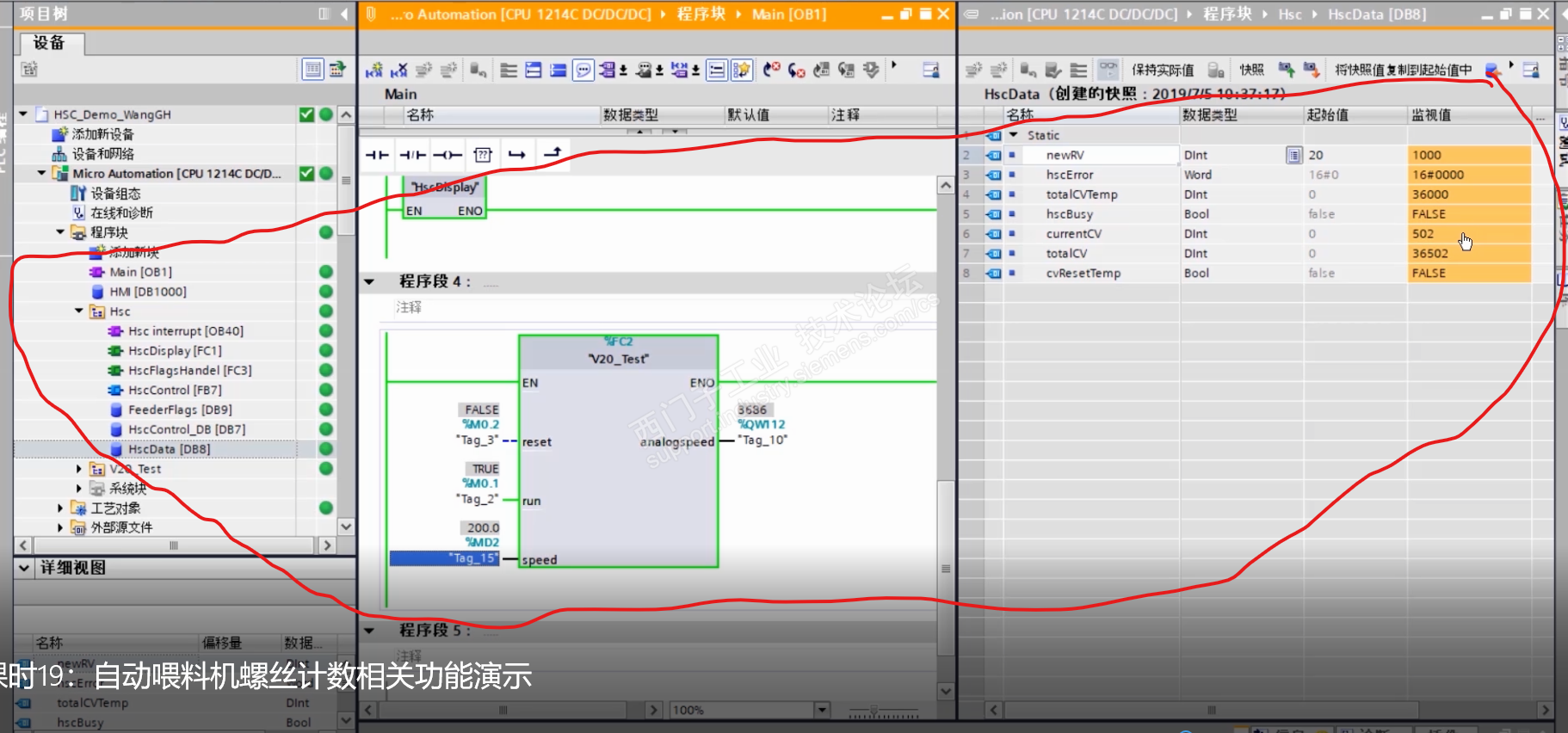Toggle network comments visibility in Main
Viewport: 1568px width, 733px height.
(717, 70)
